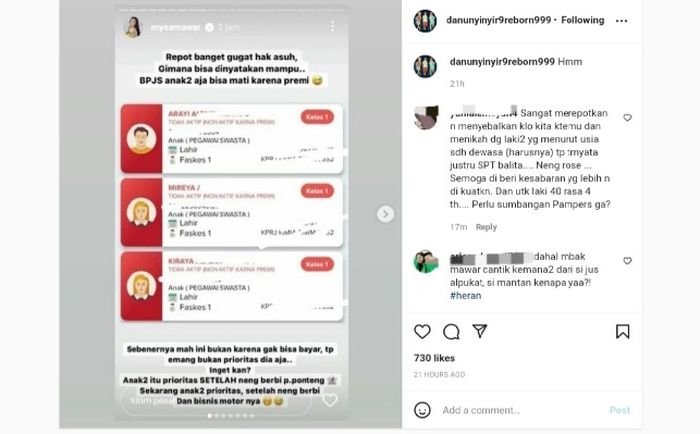The image size is (700, 434).
Task: Select the second carousel dot indicator
Action: tap(217, 416)
